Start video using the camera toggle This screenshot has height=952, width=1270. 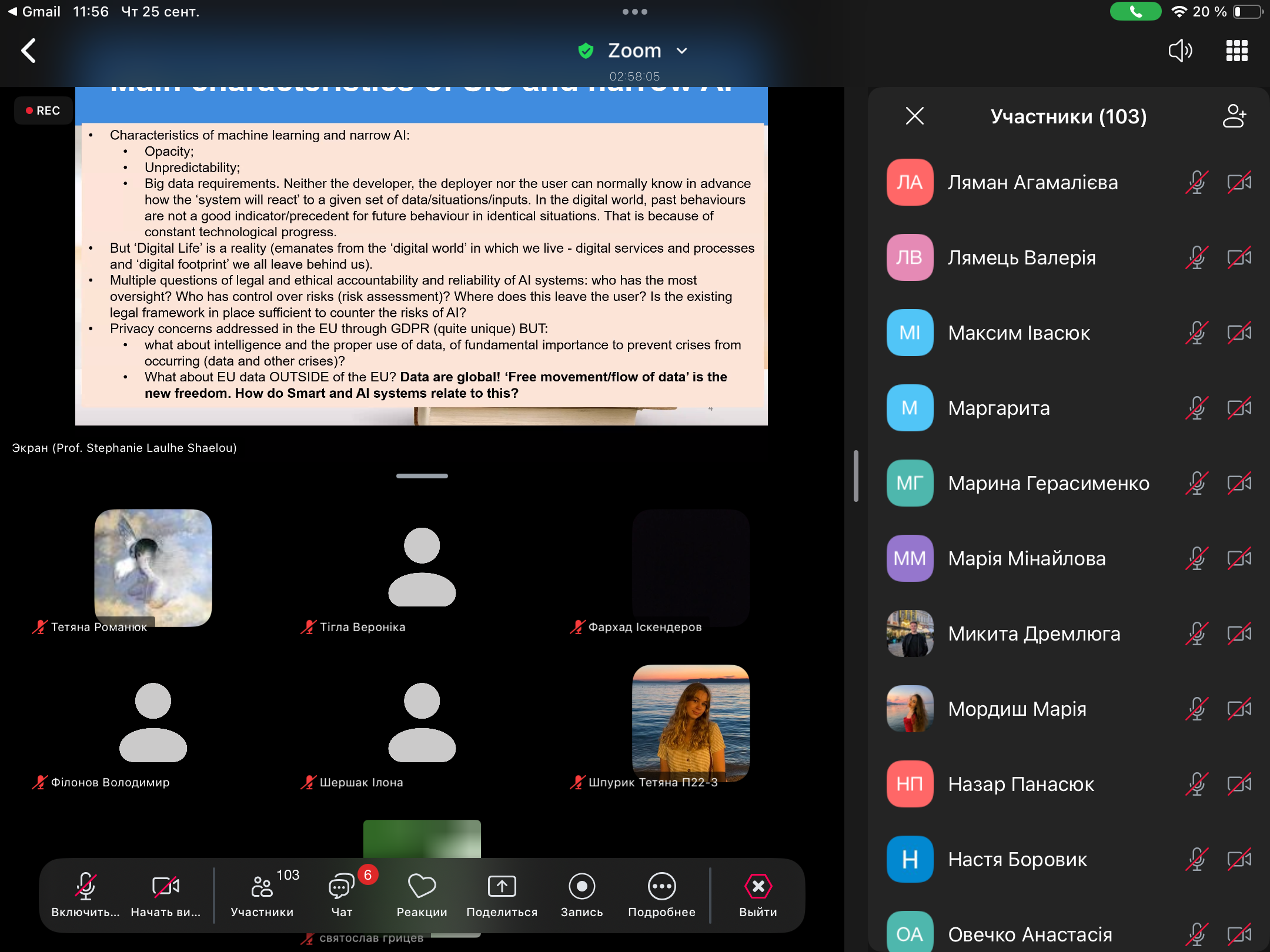165,887
